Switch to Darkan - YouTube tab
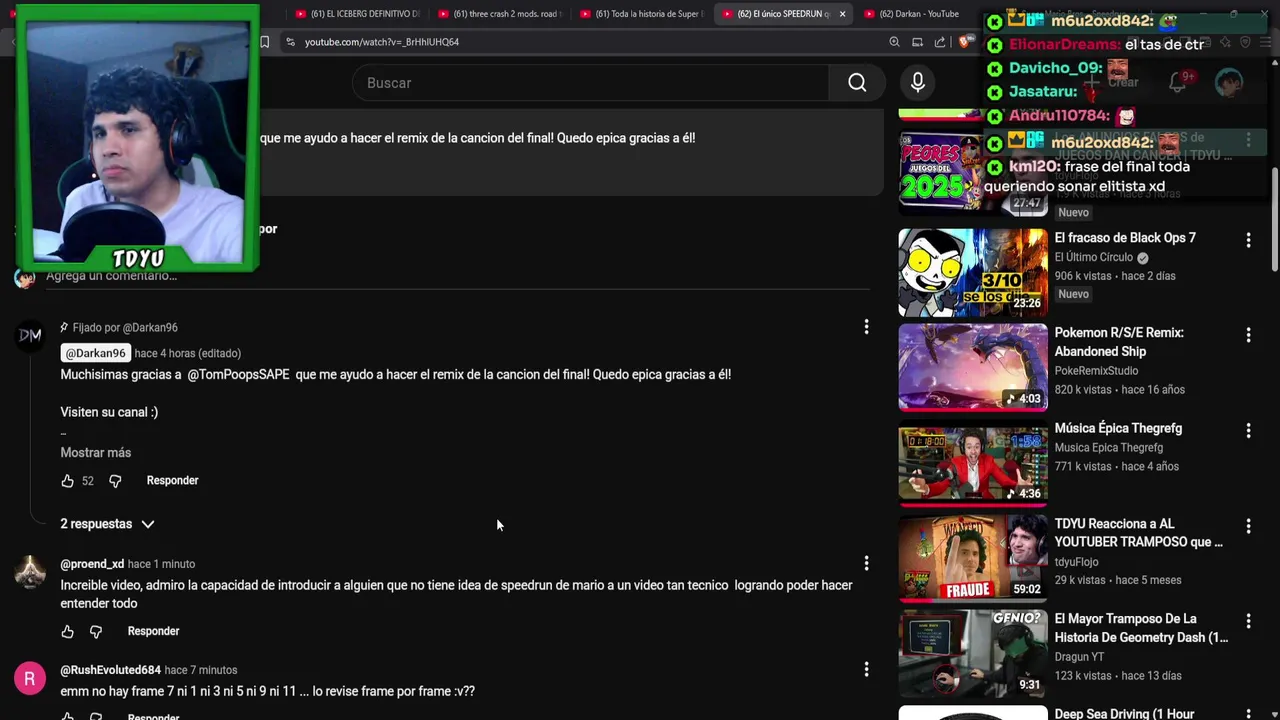 pyautogui.click(x=910, y=14)
